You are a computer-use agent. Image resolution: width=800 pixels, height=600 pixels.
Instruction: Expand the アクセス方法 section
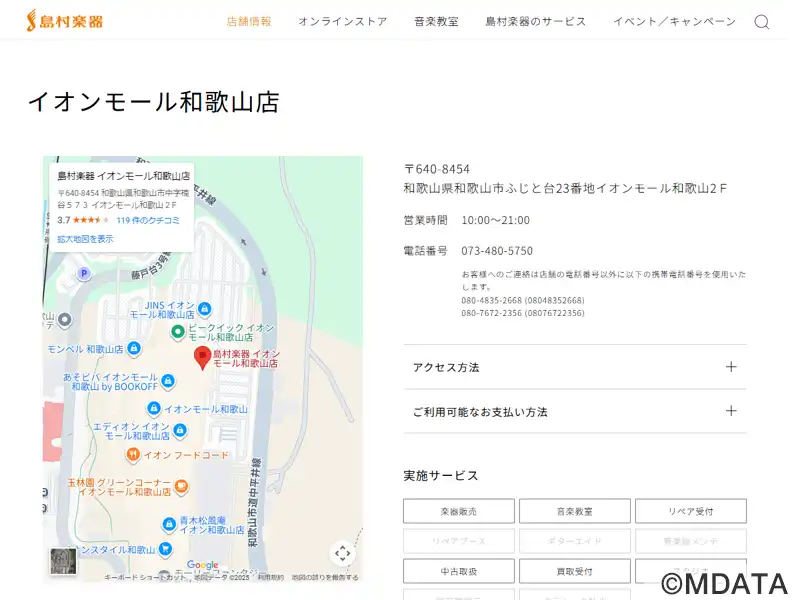click(574, 367)
